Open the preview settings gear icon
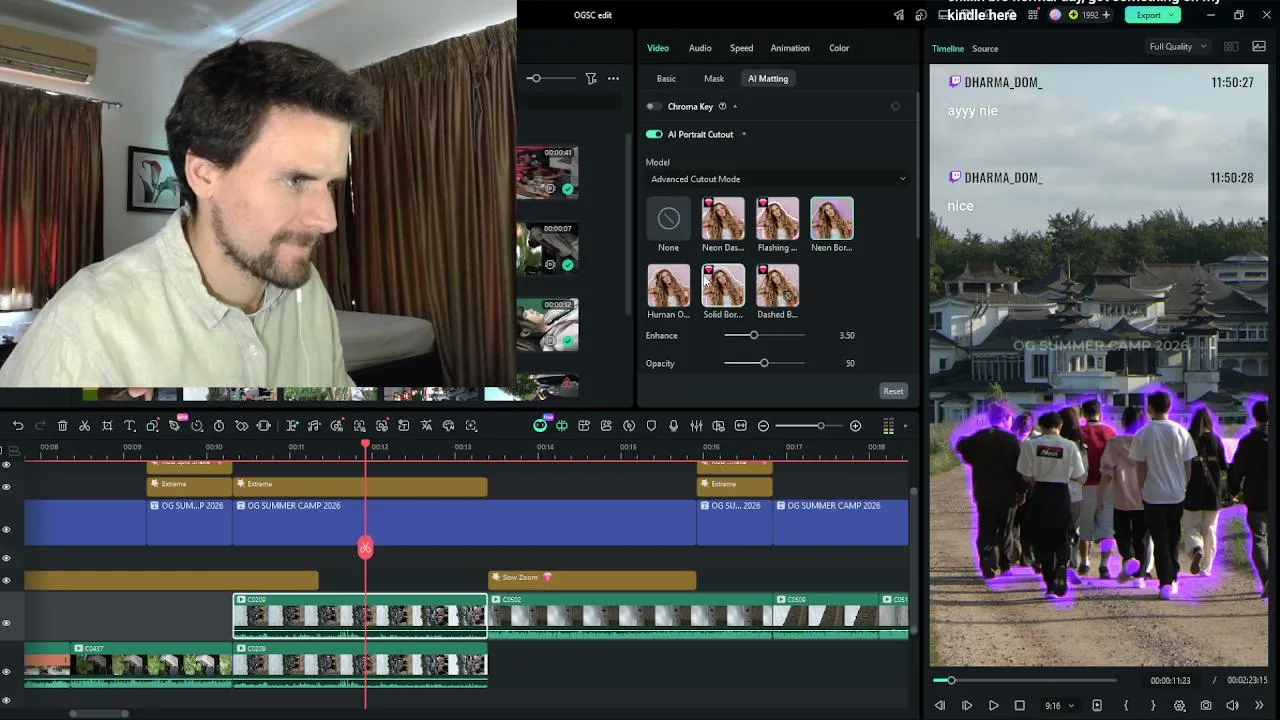 [x=1180, y=705]
